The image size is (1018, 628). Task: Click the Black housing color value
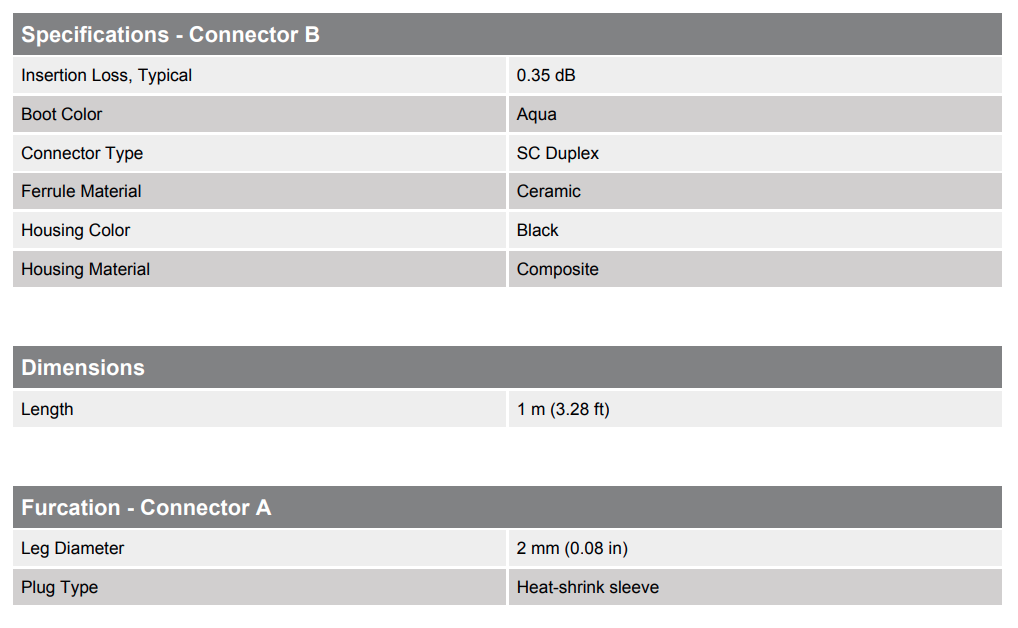(x=538, y=231)
